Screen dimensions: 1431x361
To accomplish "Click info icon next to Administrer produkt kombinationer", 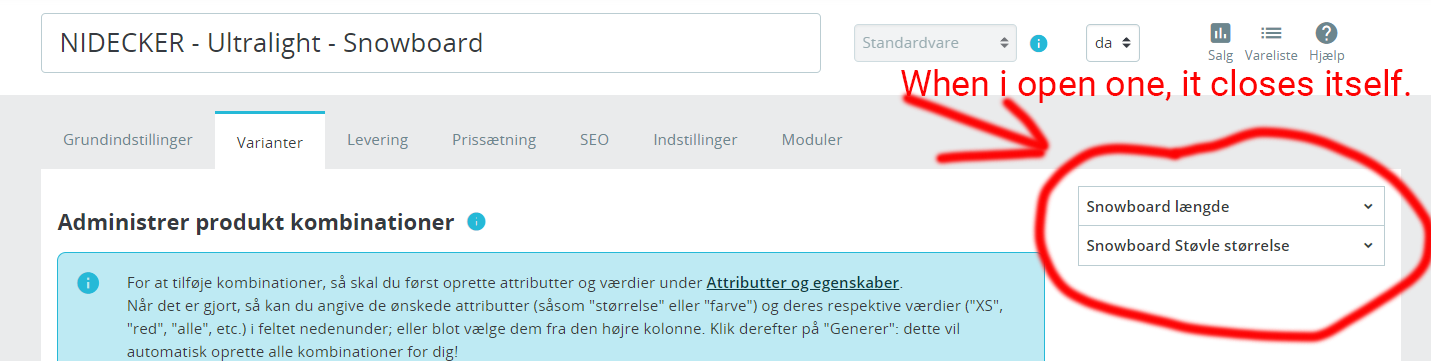I will pos(476,221).
